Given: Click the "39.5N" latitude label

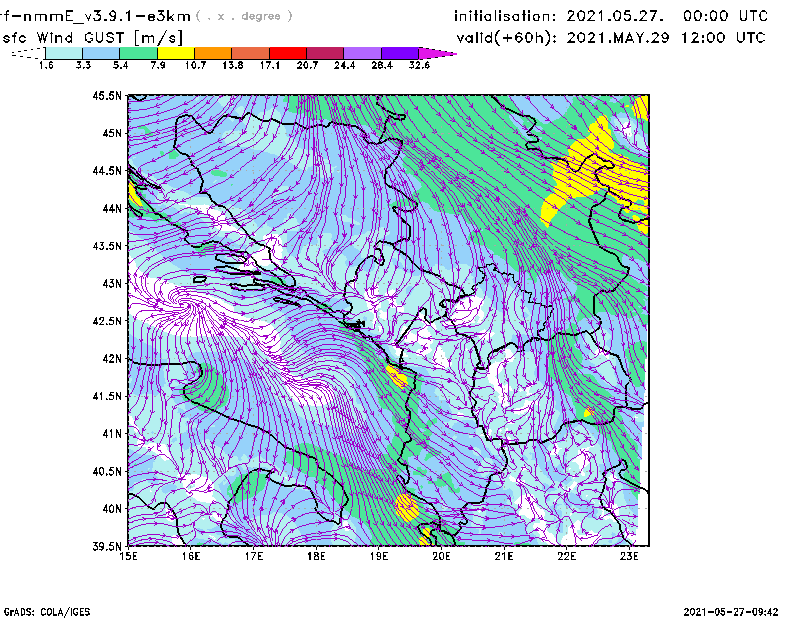Looking at the screenshot, I should coord(107,546).
